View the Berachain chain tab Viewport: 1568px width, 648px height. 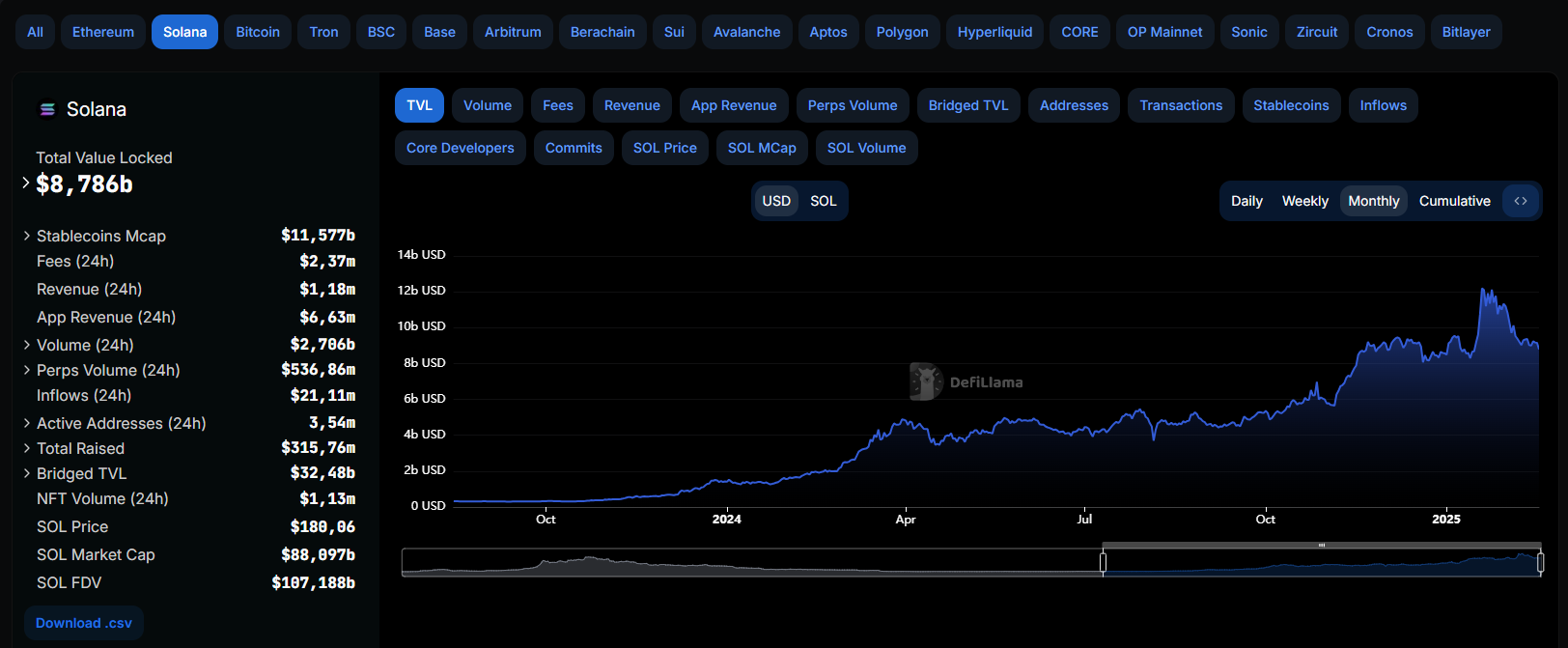(602, 32)
